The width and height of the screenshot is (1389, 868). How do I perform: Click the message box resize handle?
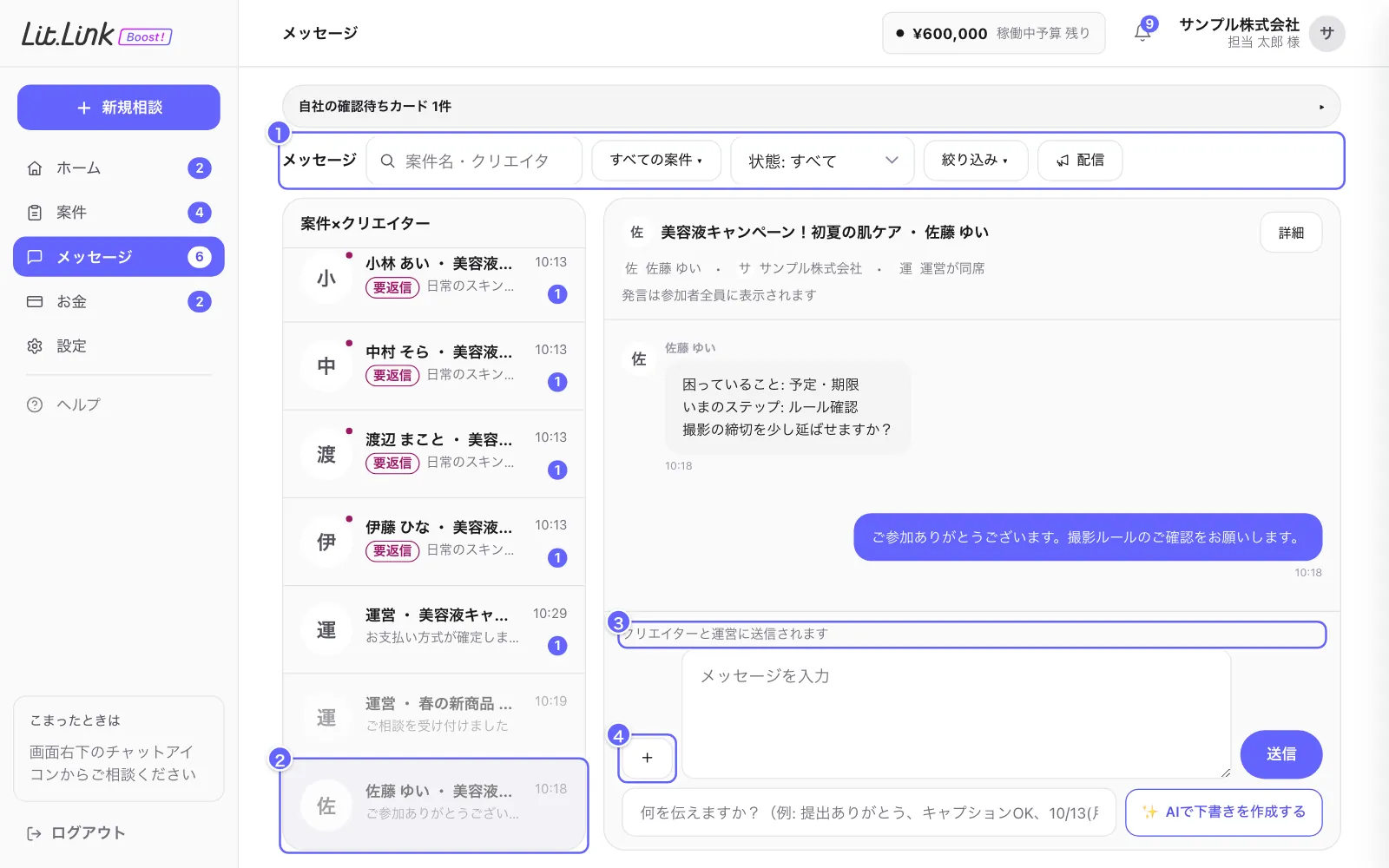pos(1225,772)
